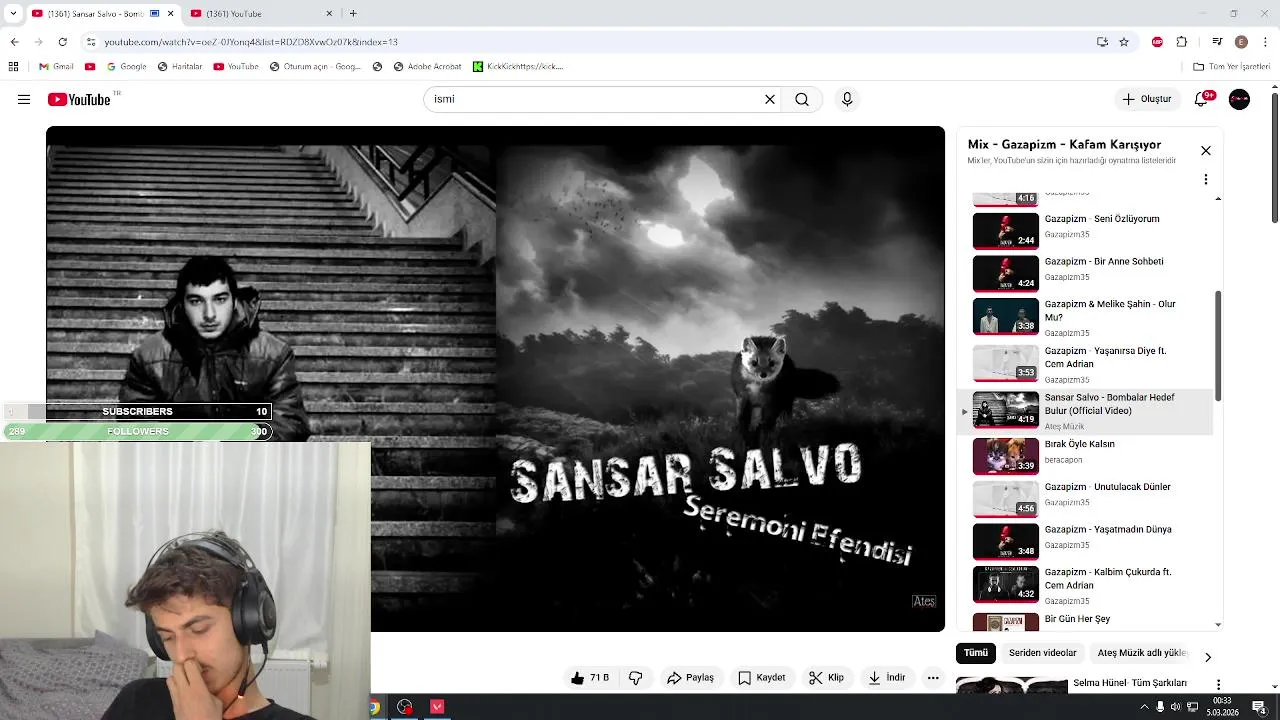This screenshot has width=1280, height=720.
Task: Open the tab search dropdown
Action: tap(13, 13)
